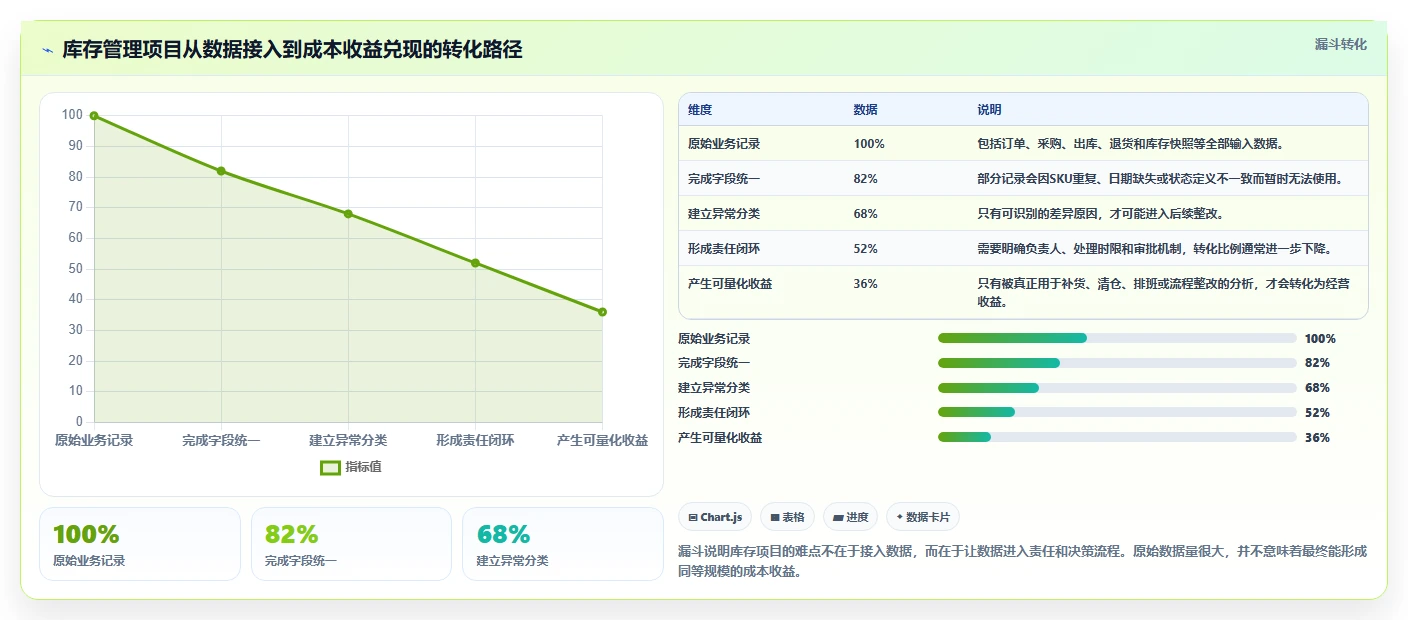This screenshot has height=620, width=1408.
Task: Click the 说明 column header
Action: (989, 110)
